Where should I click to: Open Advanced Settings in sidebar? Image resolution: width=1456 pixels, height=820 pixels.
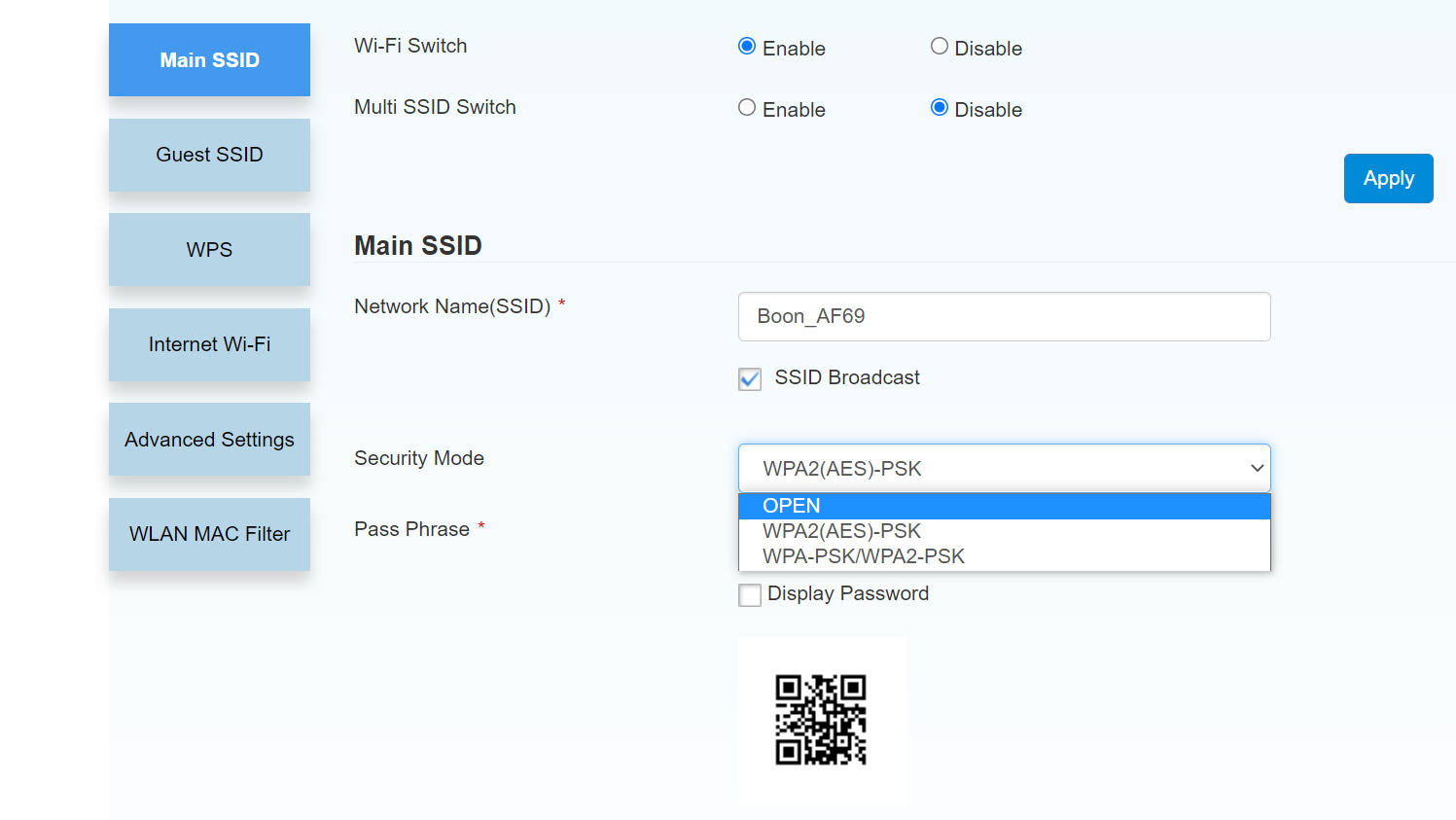pyautogui.click(x=209, y=440)
